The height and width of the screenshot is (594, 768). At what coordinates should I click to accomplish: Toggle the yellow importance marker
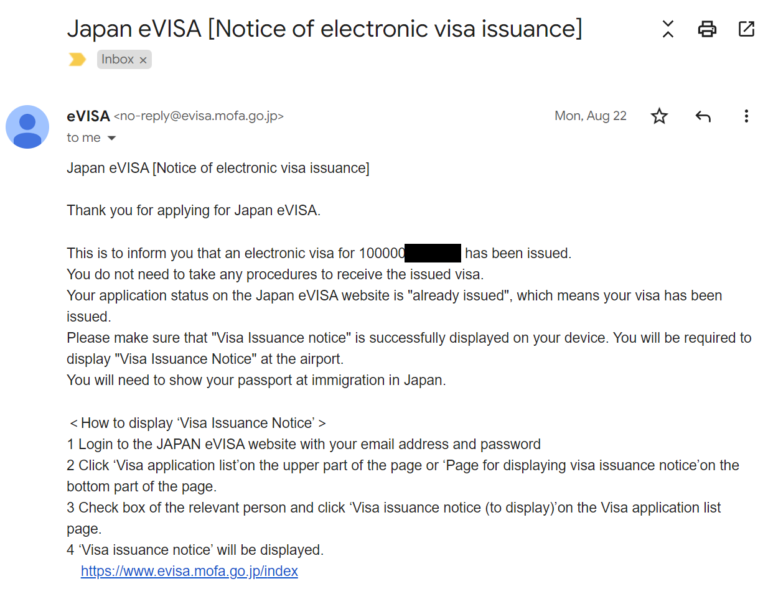(x=77, y=60)
